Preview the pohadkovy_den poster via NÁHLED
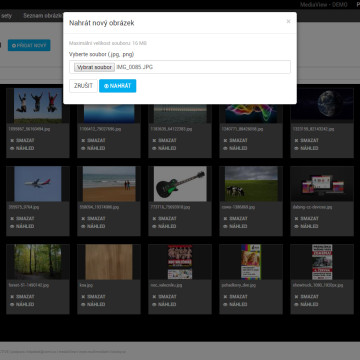 click(235, 304)
